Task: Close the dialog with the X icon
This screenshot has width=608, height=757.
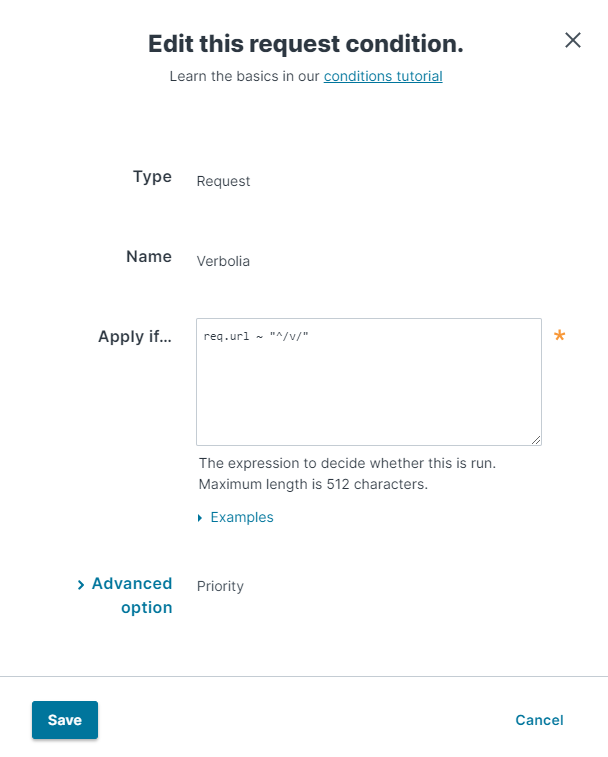Action: [573, 40]
